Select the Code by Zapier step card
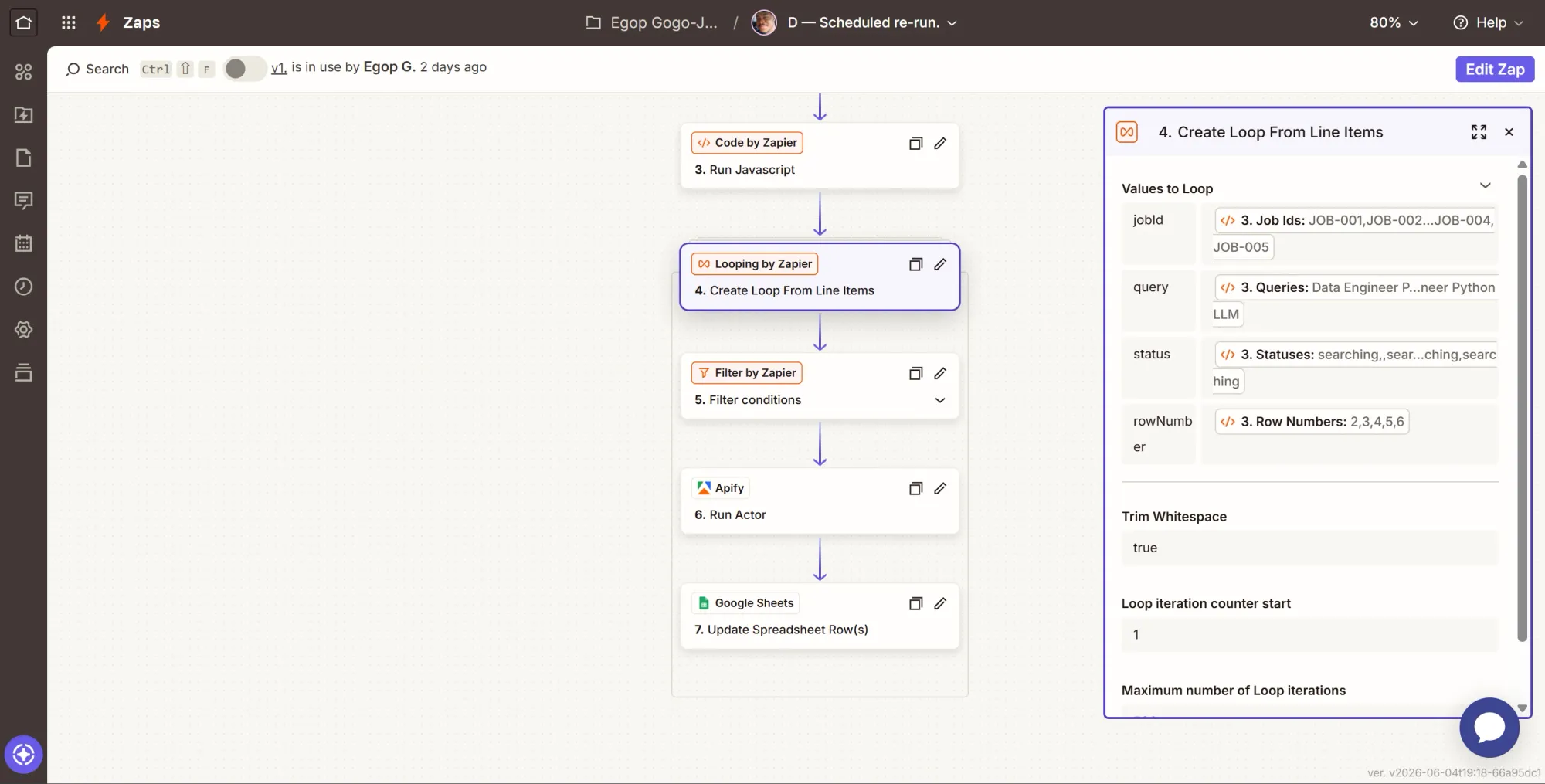 (820, 155)
